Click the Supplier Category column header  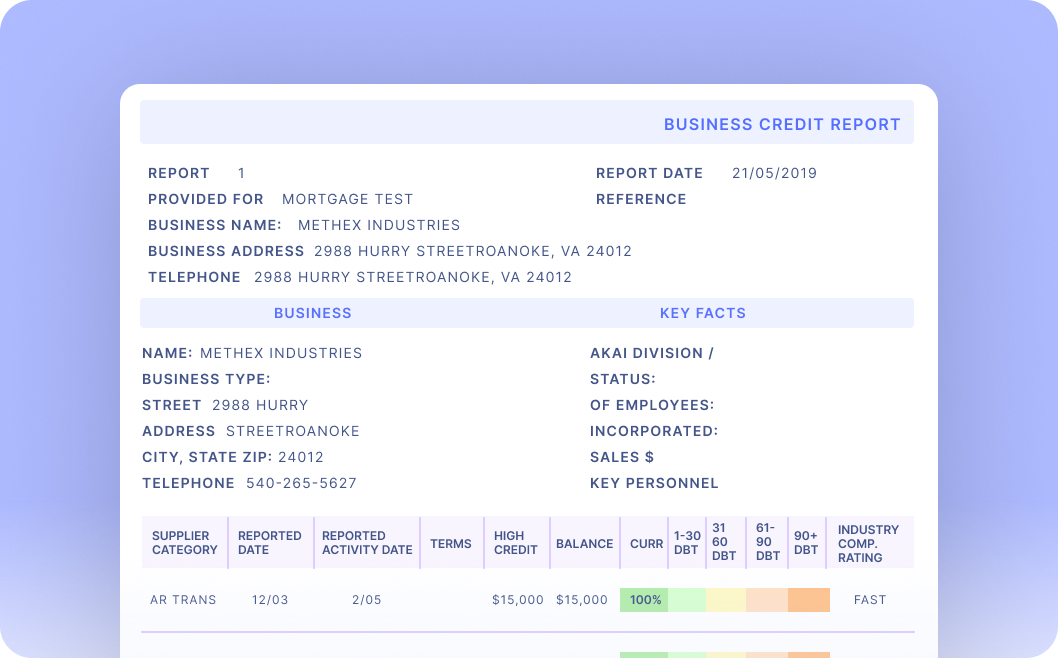pyautogui.click(x=184, y=543)
